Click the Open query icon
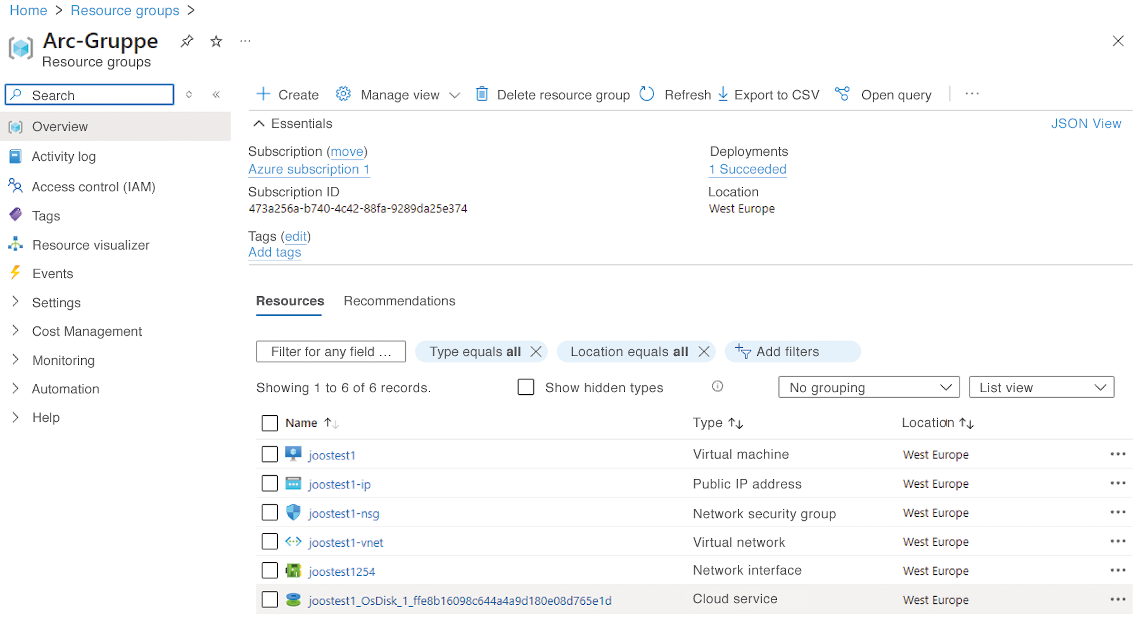Viewport: 1140px width, 626px height. [x=842, y=94]
